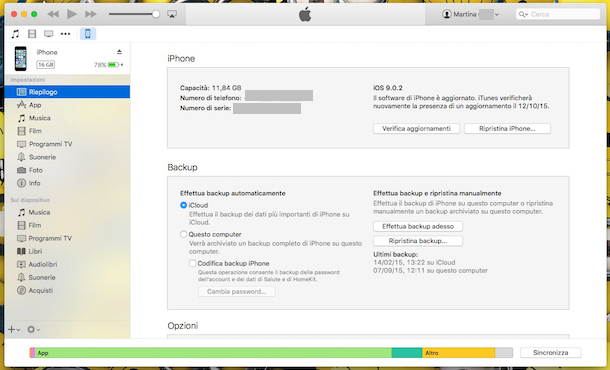Click the battery 78% indicator
This screenshot has height=370, width=610.
[x=109, y=65]
